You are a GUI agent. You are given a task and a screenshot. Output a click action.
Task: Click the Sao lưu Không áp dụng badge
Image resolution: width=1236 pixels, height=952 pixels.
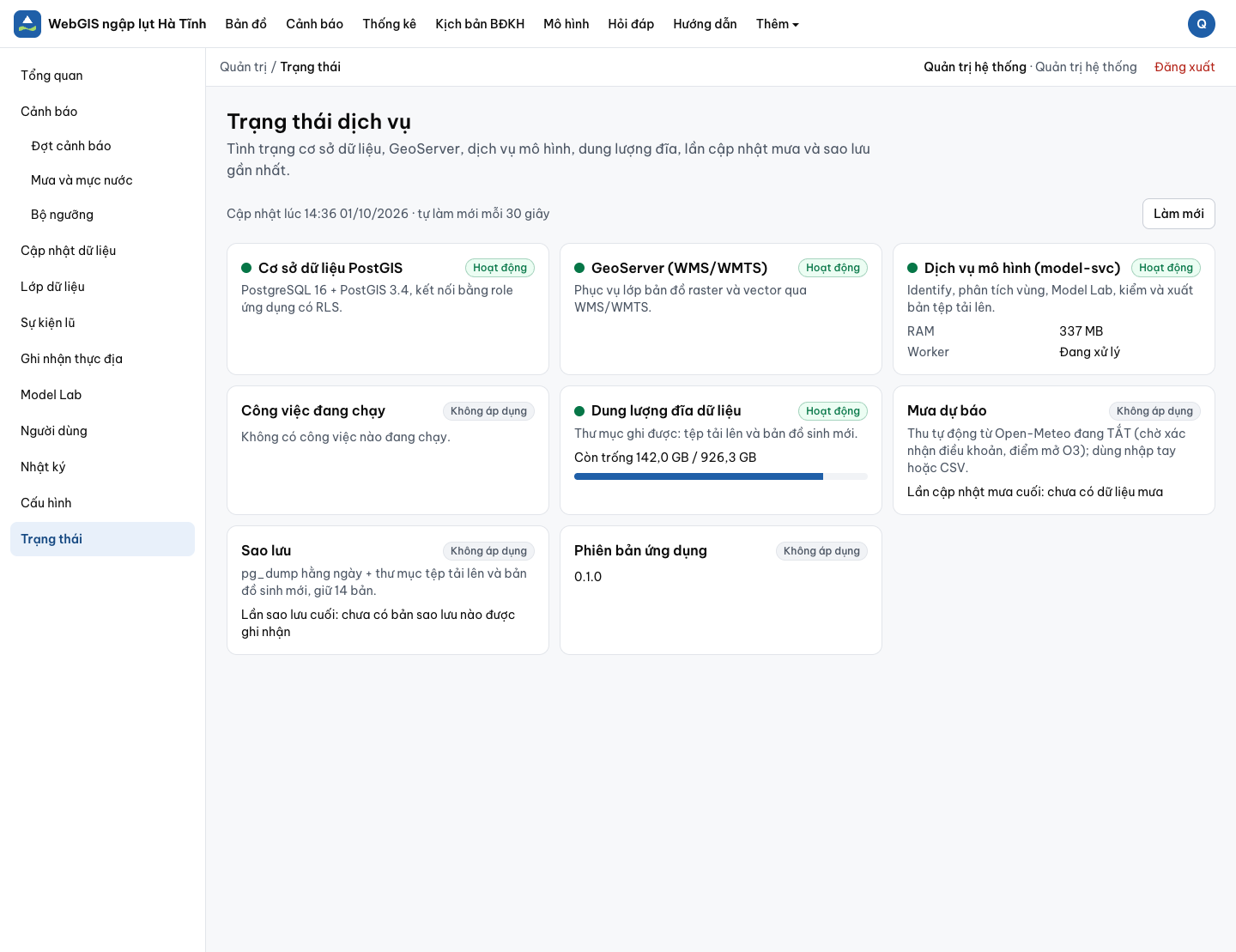click(x=488, y=551)
